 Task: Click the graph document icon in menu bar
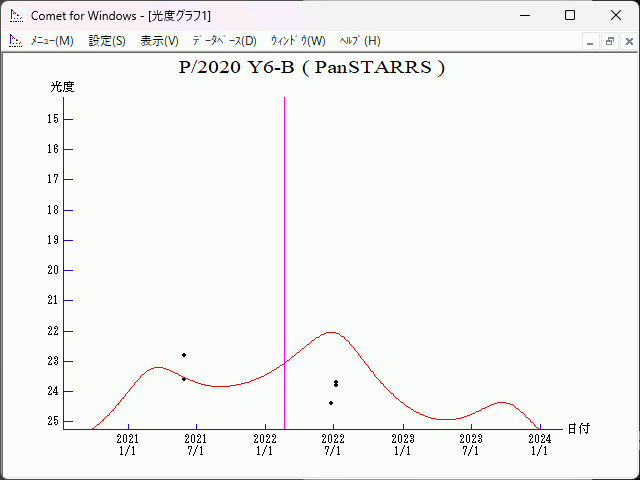click(15, 41)
